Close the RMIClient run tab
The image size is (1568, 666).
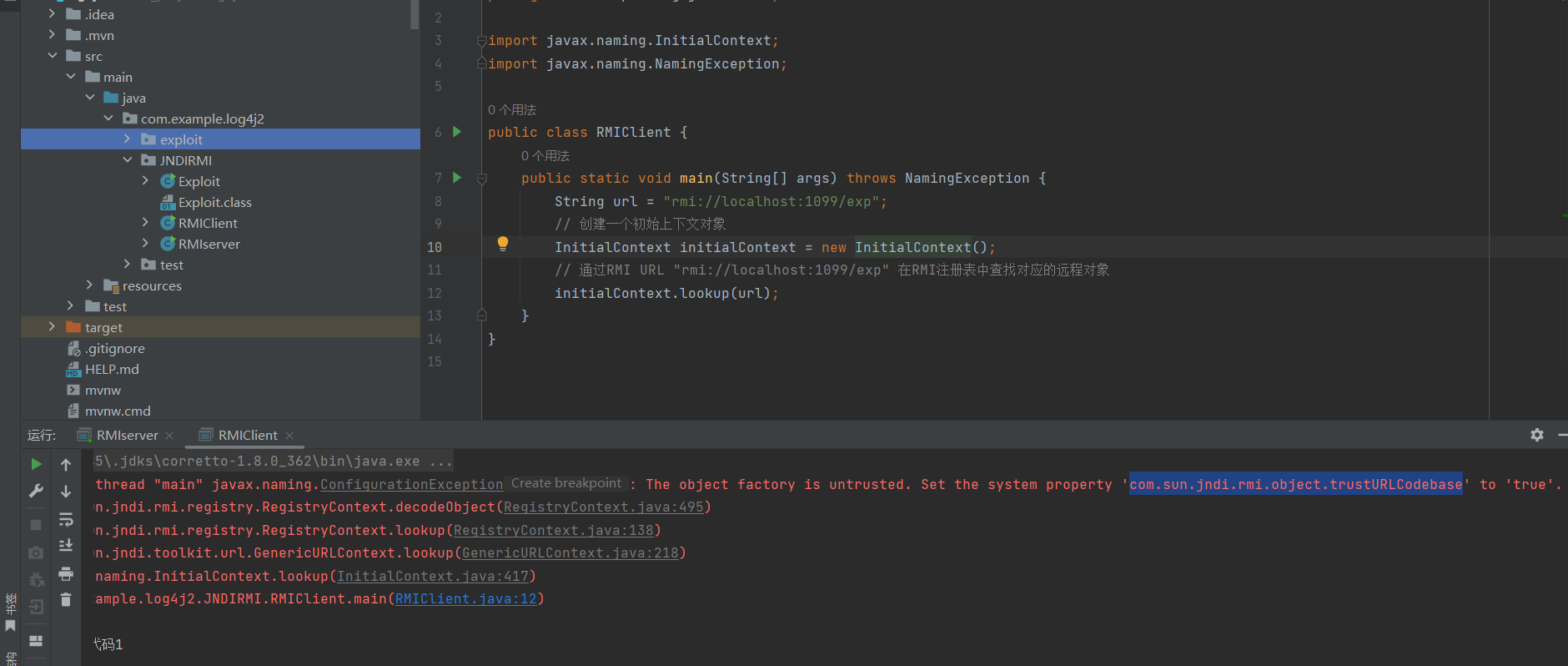(x=289, y=436)
